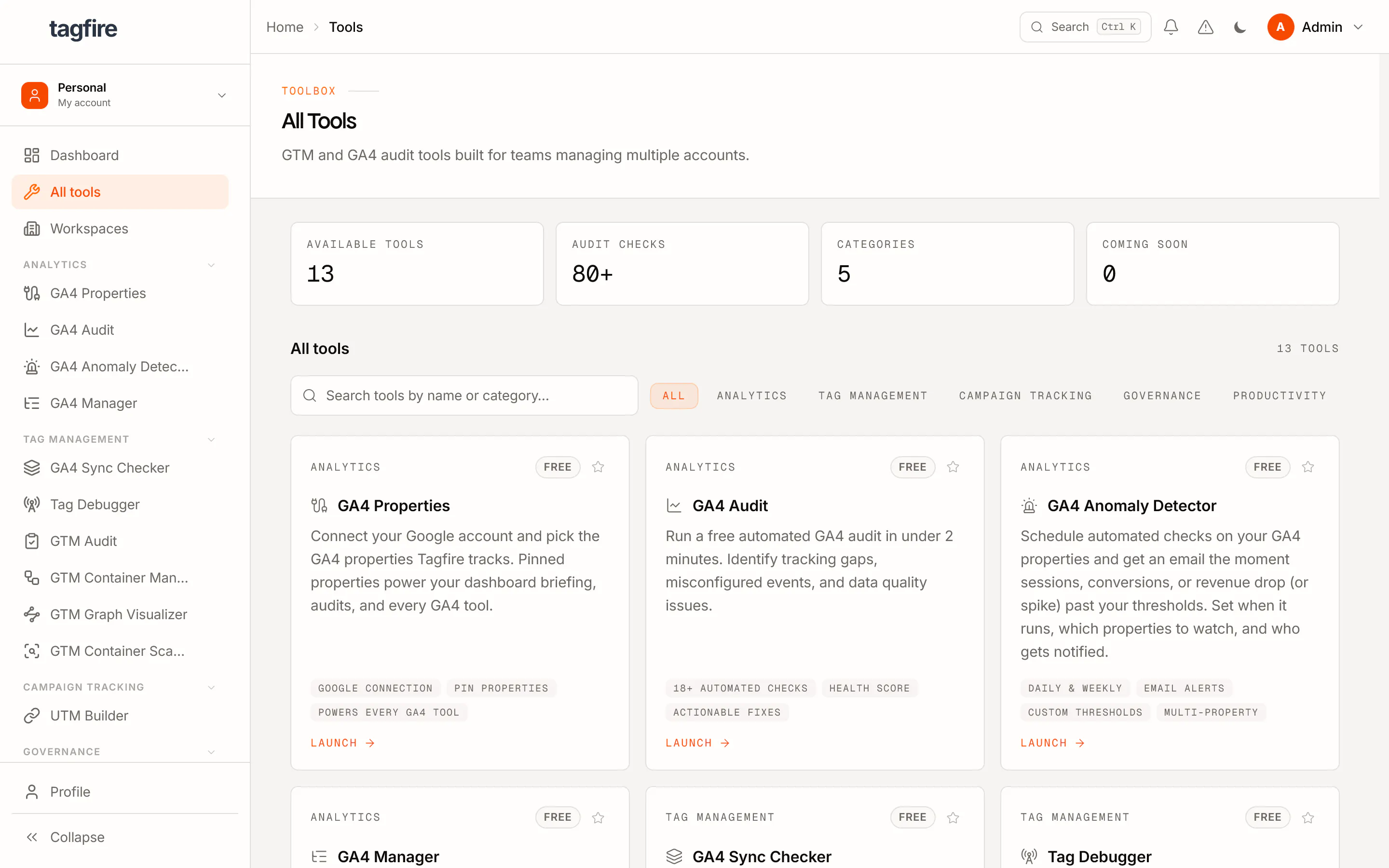Filter tools by Campaign Tracking category

point(1026,395)
